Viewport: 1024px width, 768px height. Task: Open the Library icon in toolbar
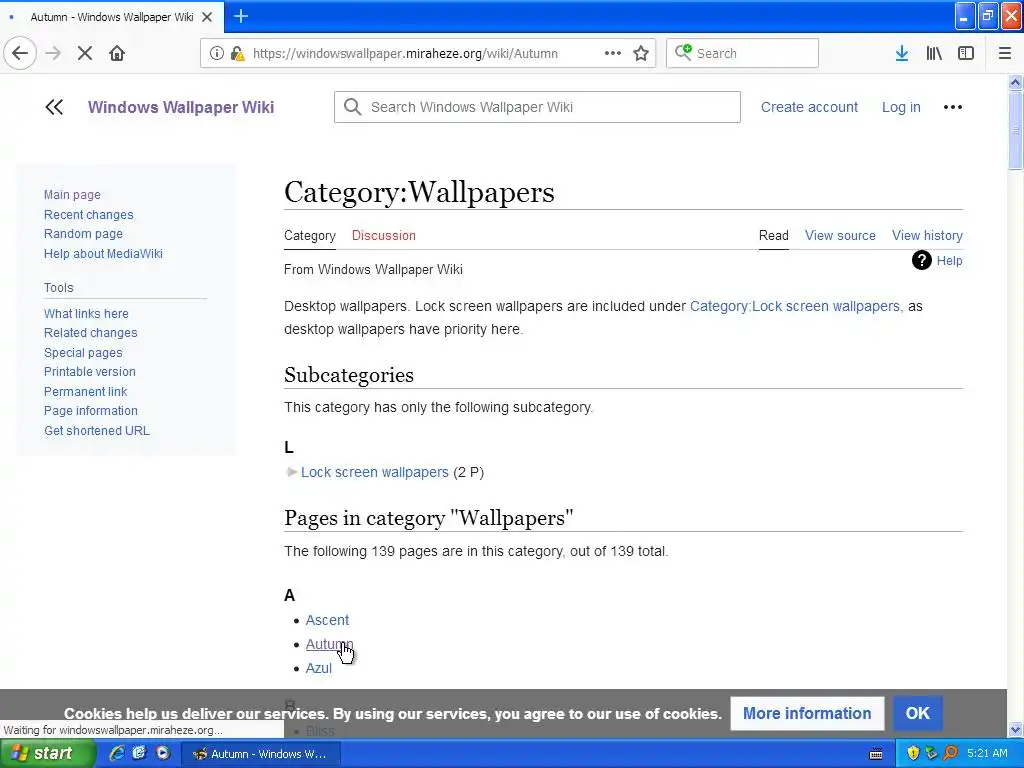[x=934, y=53]
